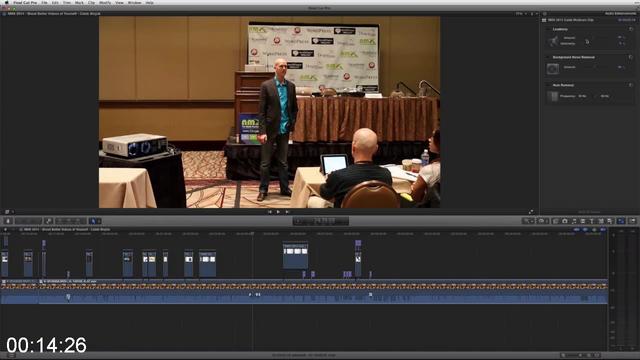Go back from Audio Enhancements inspector
The width and height of the screenshot is (640, 360).
coord(544,13)
